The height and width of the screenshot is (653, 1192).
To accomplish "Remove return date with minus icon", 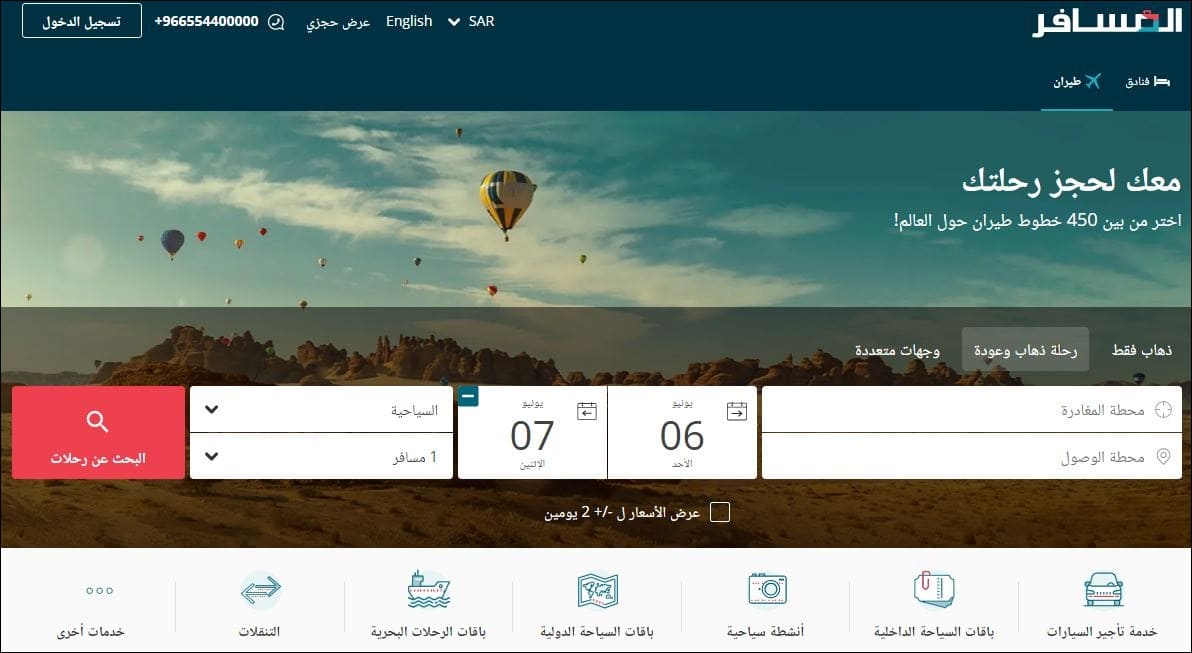I will [468, 396].
